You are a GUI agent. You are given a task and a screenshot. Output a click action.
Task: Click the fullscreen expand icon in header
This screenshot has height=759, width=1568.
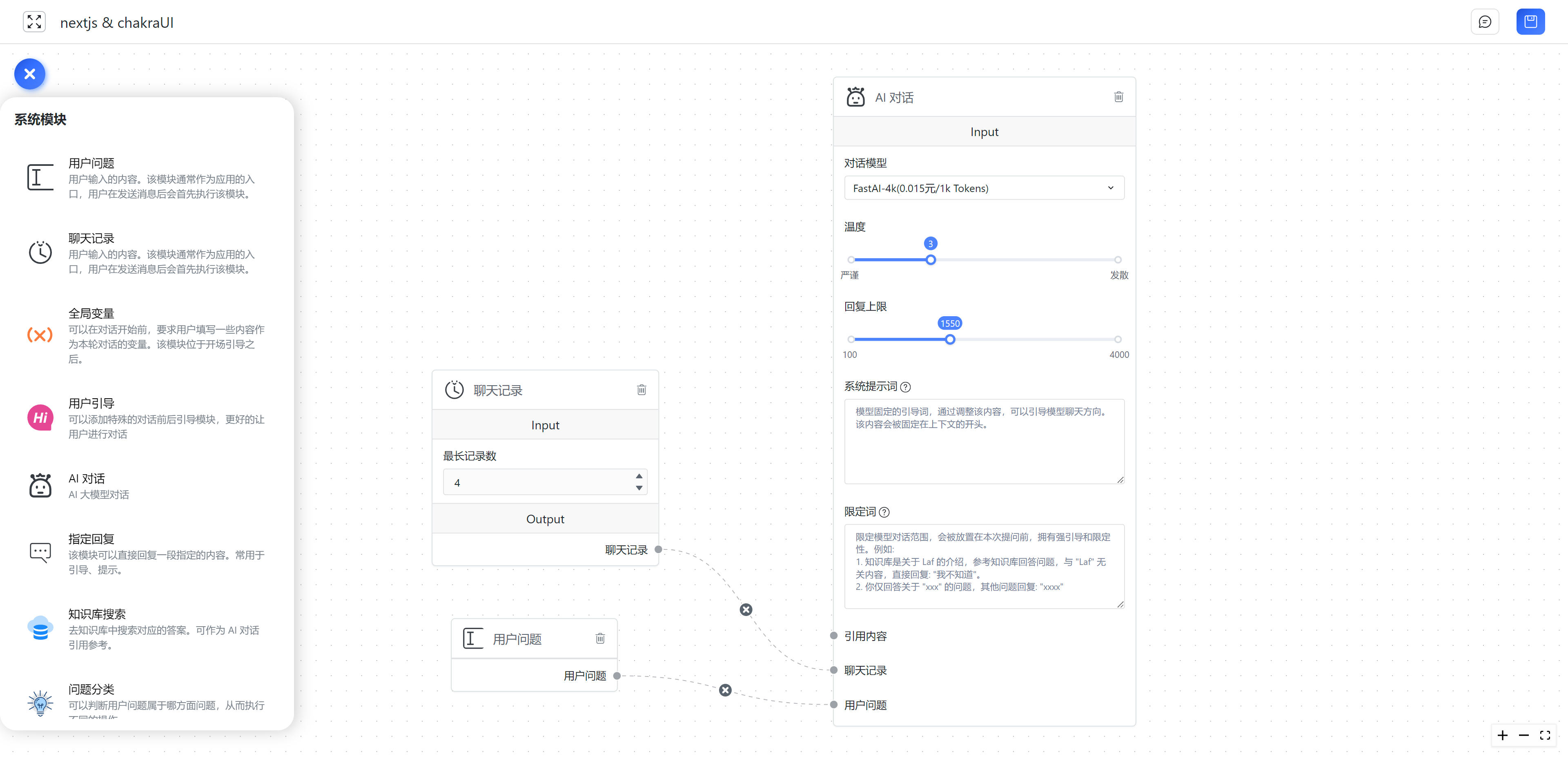(x=34, y=22)
